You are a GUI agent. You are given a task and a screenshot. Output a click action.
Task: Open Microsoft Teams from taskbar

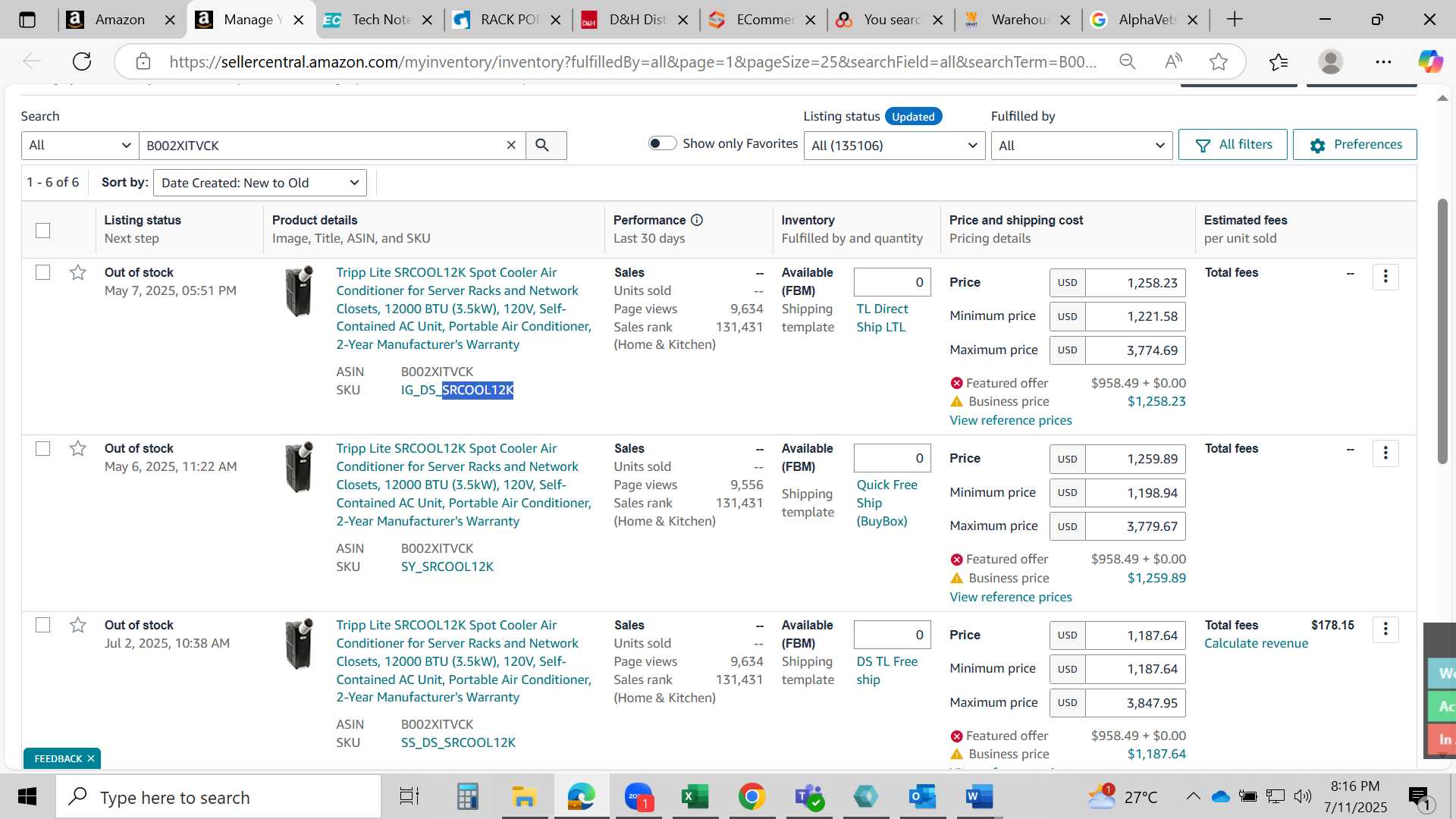pyautogui.click(x=809, y=796)
